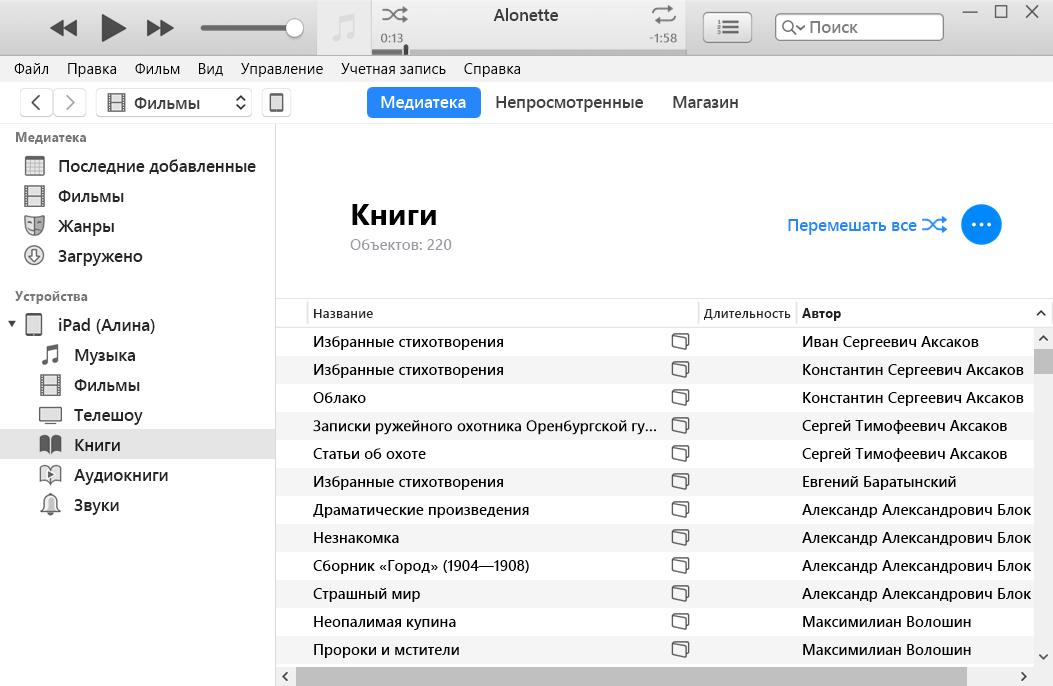Rewind to the previous track
Viewport: 1053px width, 686px height.
click(x=63, y=28)
